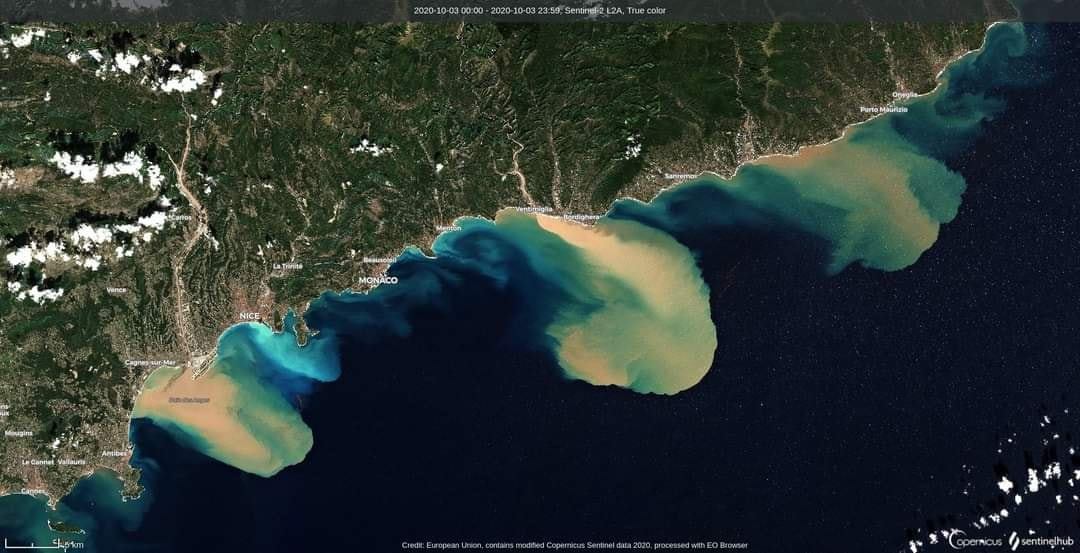Click the Vence map label
The width and height of the screenshot is (1080, 553).
pyautogui.click(x=117, y=290)
